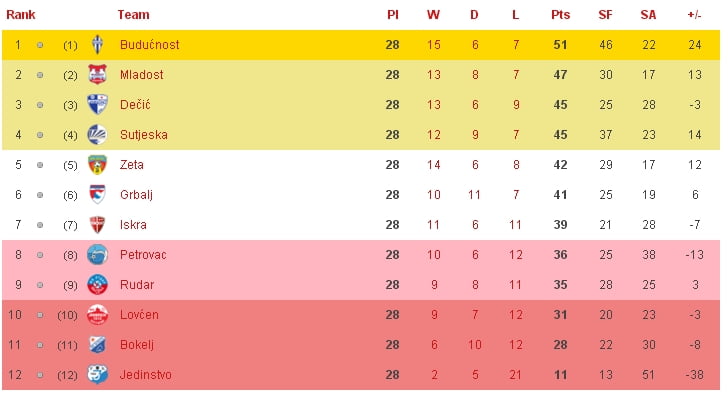Click the +/- goal difference header
This screenshot has height=405, width=728.
tap(694, 15)
